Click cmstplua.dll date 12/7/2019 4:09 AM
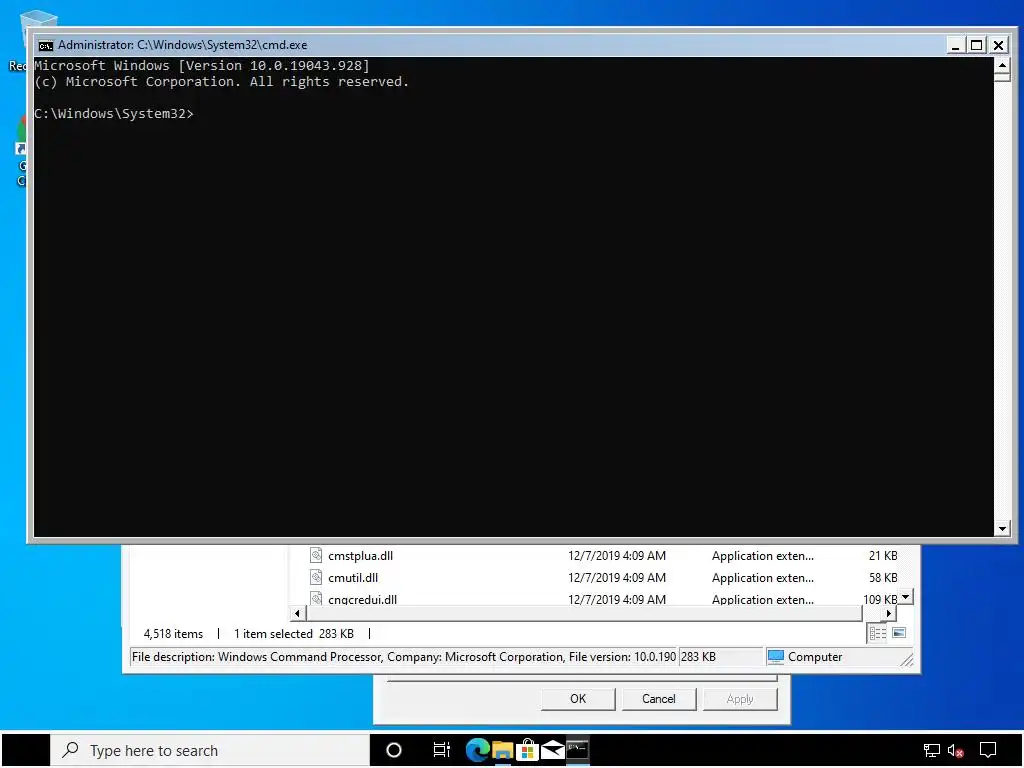The image size is (1024, 768). tap(617, 556)
